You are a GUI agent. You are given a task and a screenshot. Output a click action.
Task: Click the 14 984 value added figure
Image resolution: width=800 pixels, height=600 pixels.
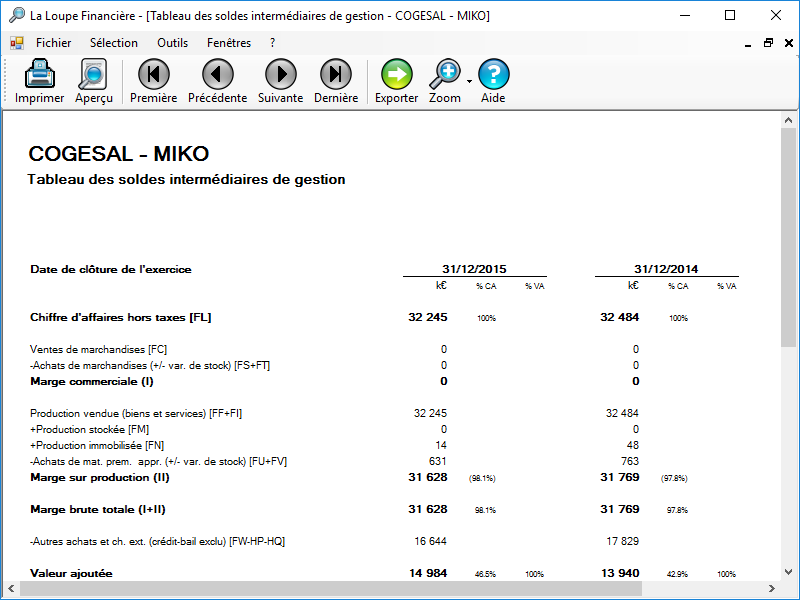point(428,573)
